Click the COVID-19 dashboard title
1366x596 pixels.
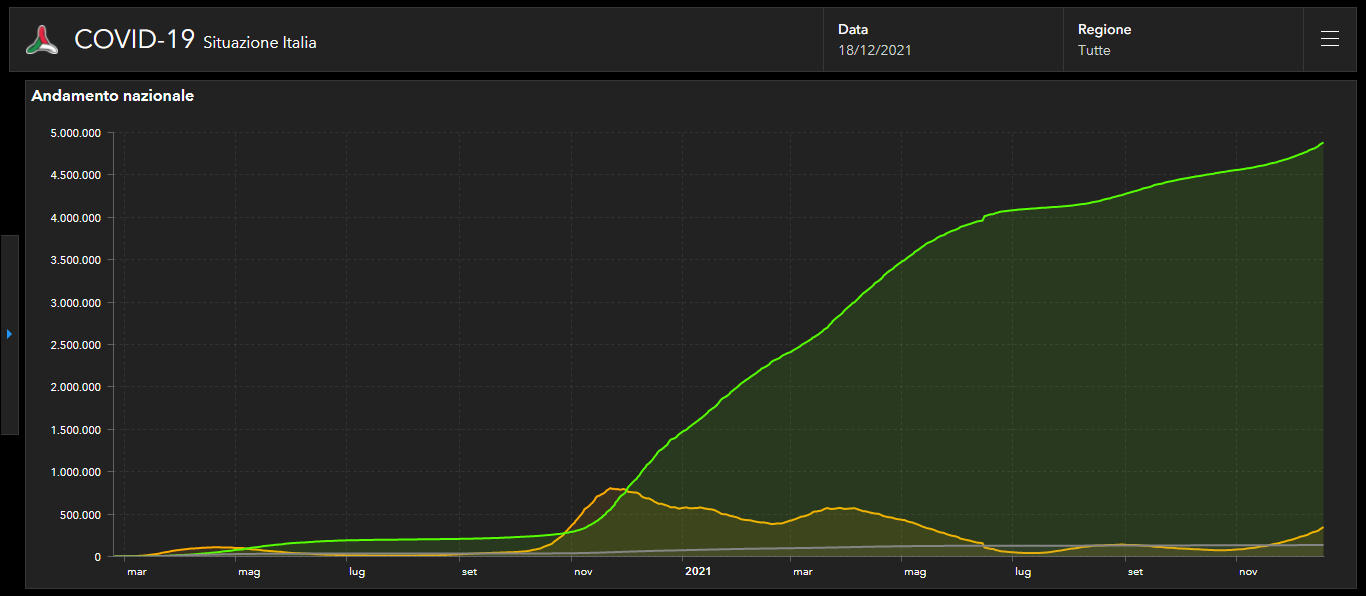point(134,40)
